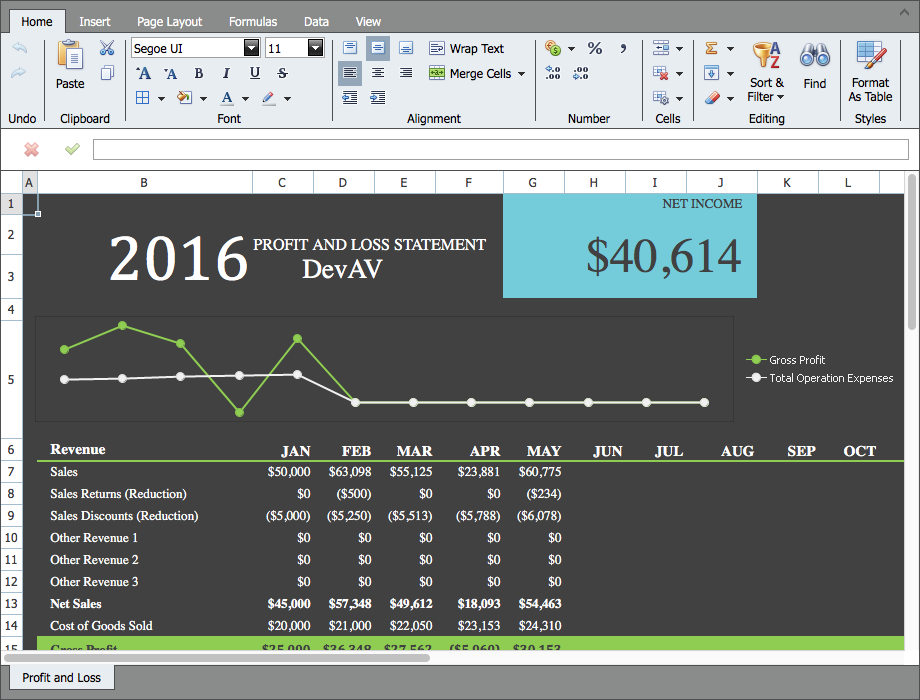
Task: Click the Insert Cells icon
Action: 661,48
